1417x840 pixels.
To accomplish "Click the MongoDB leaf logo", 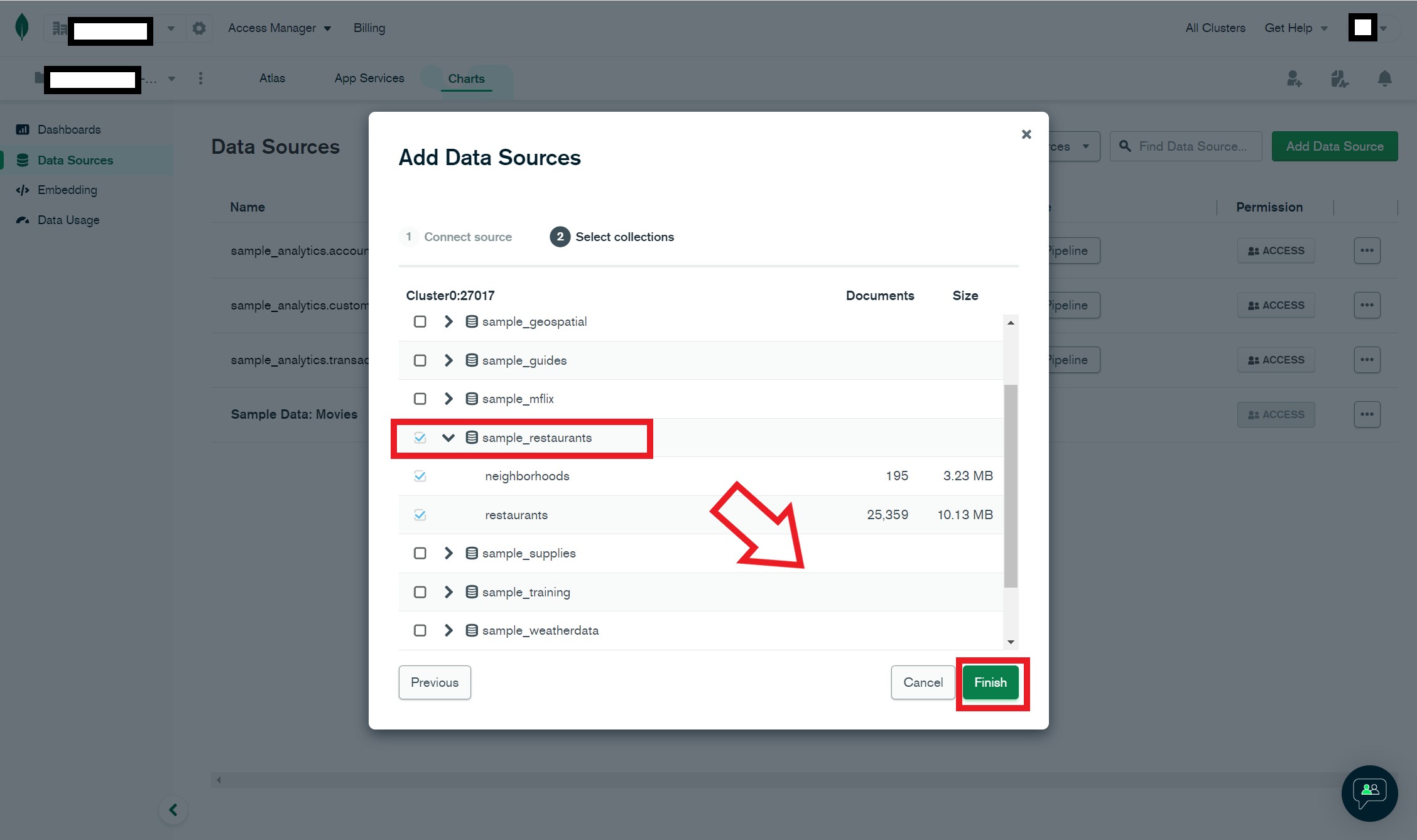I will 22,28.
